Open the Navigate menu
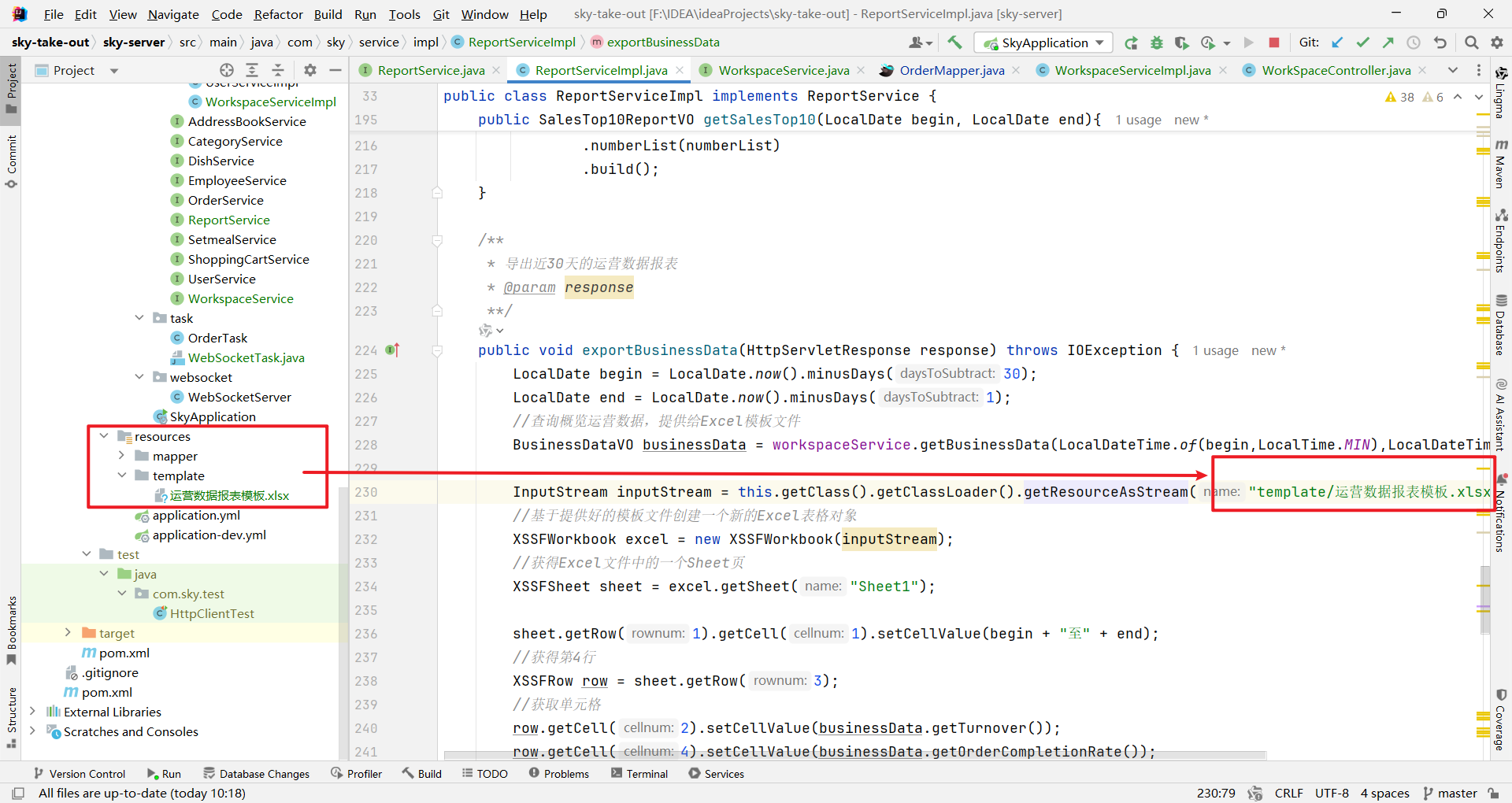This screenshot has height=803, width=1512. pos(173,14)
